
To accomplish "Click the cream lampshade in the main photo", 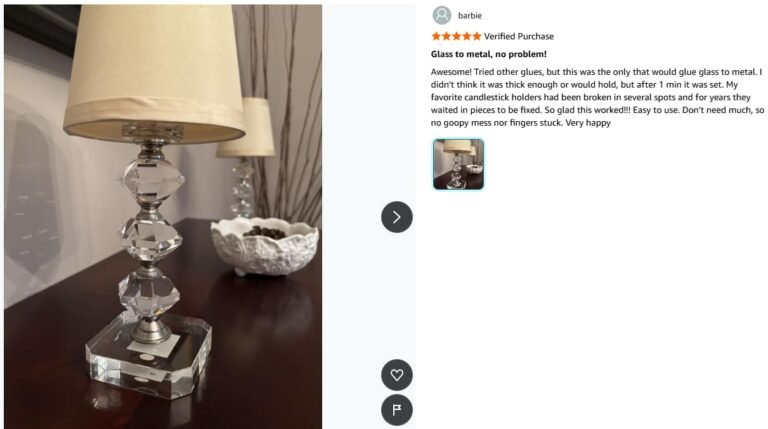I will [154, 72].
